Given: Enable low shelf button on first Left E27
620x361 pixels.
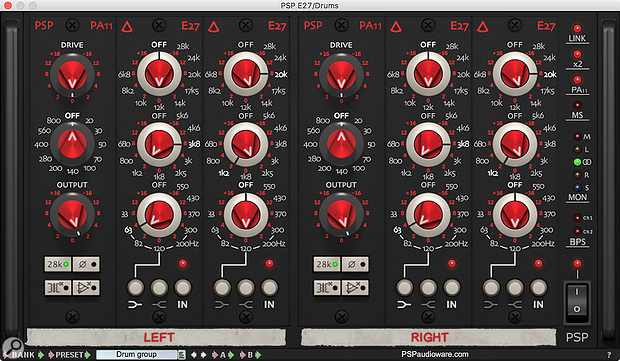Looking at the screenshot, I should (135, 287).
